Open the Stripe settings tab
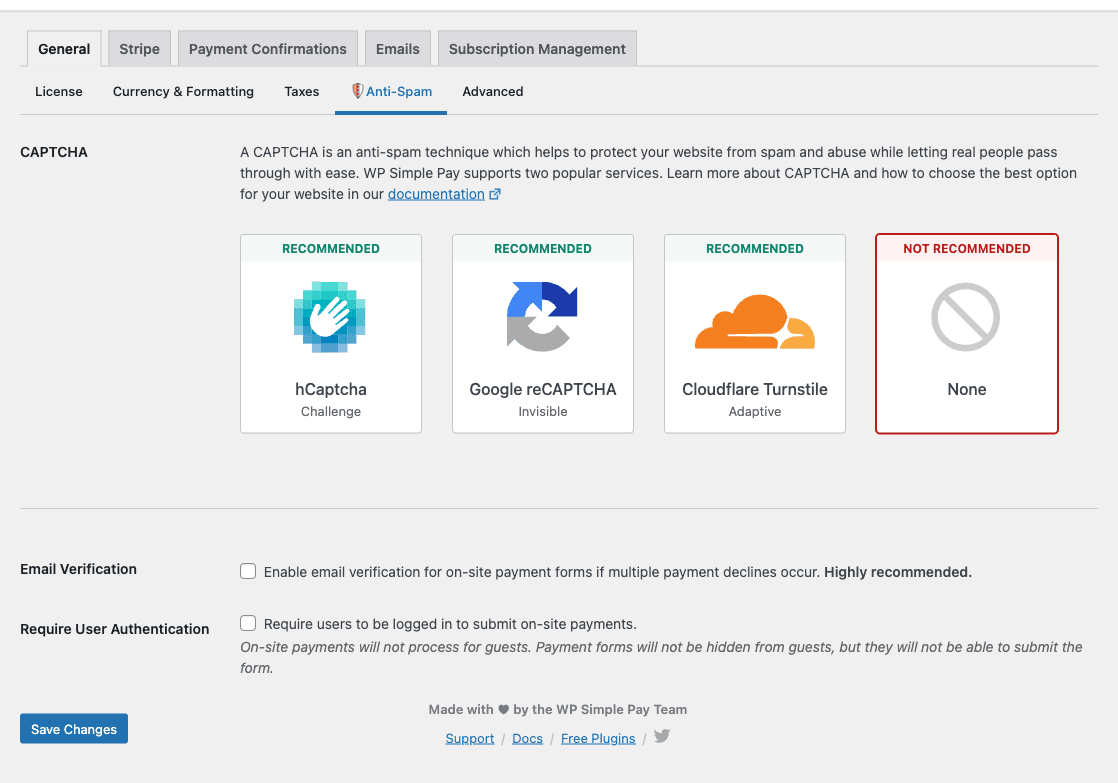Screen dimensions: 1118x783 [x=139, y=48]
